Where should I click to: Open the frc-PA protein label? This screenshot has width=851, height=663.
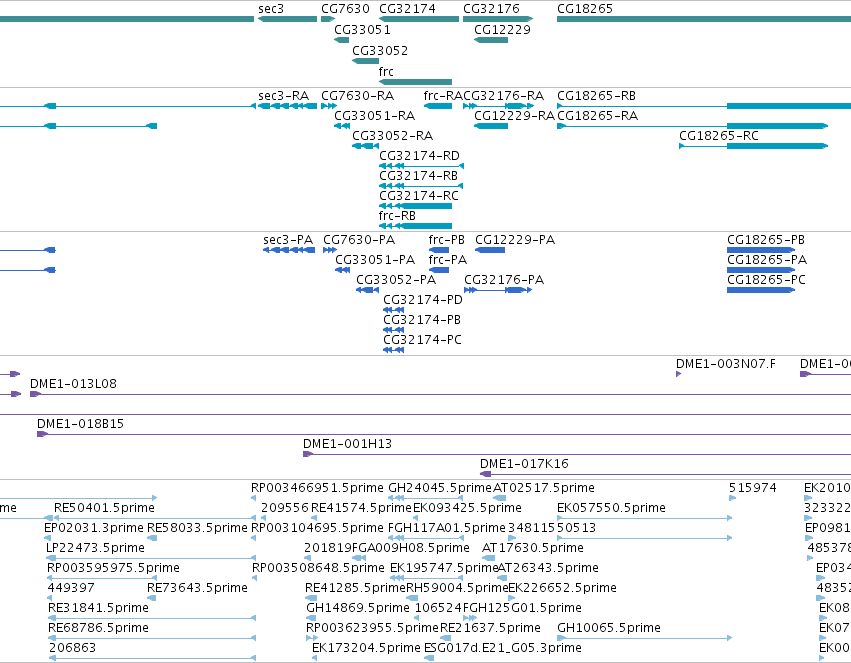pos(448,260)
